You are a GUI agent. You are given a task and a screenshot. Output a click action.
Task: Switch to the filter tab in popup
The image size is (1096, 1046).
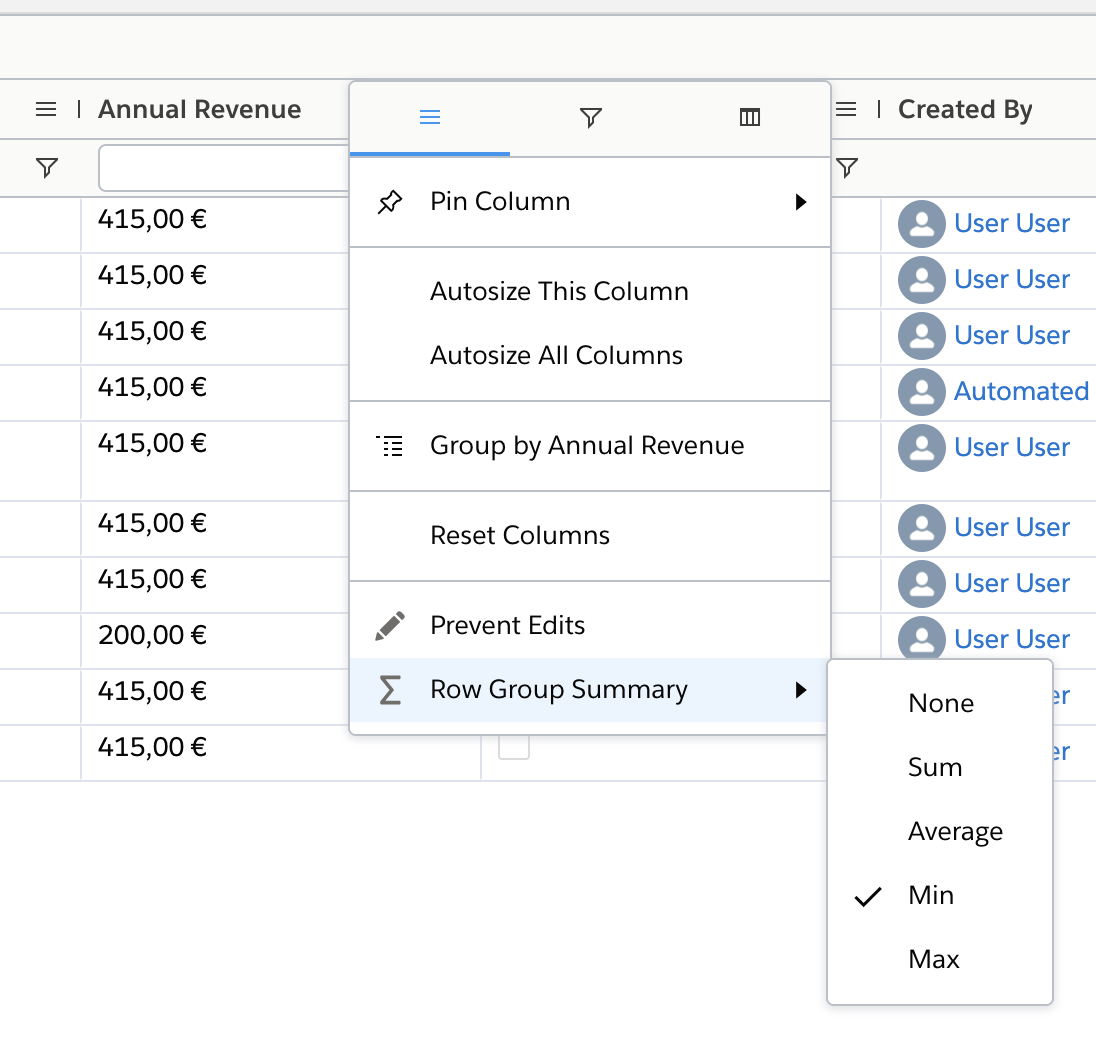click(x=590, y=118)
